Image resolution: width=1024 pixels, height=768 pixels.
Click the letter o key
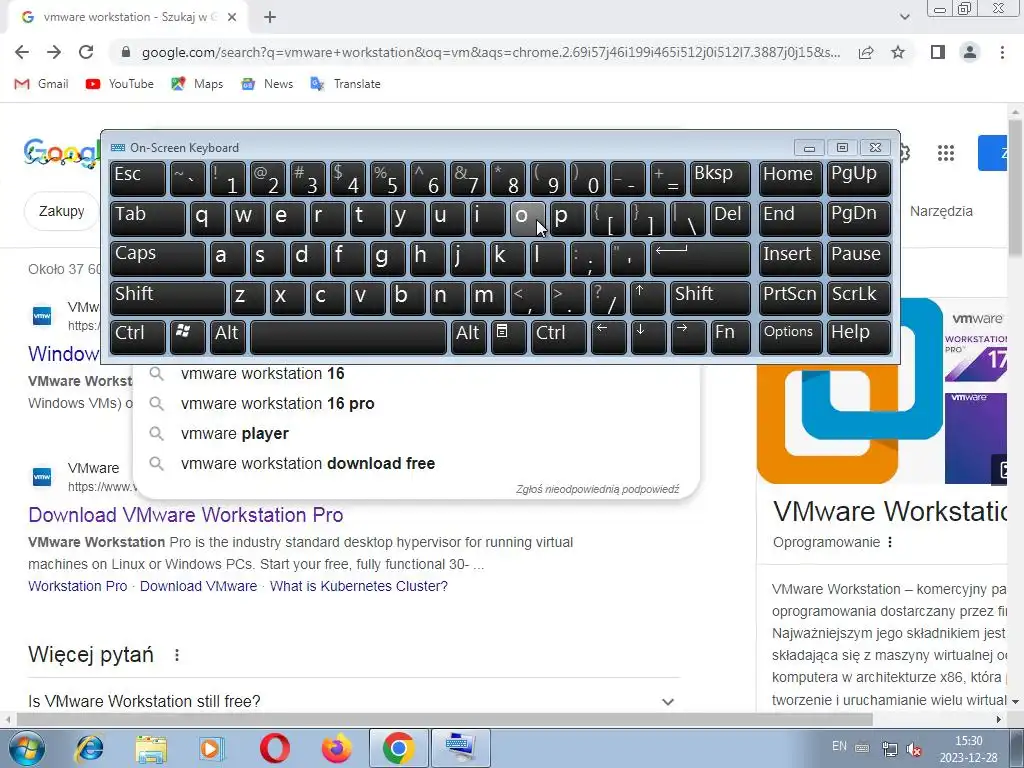pos(526,219)
